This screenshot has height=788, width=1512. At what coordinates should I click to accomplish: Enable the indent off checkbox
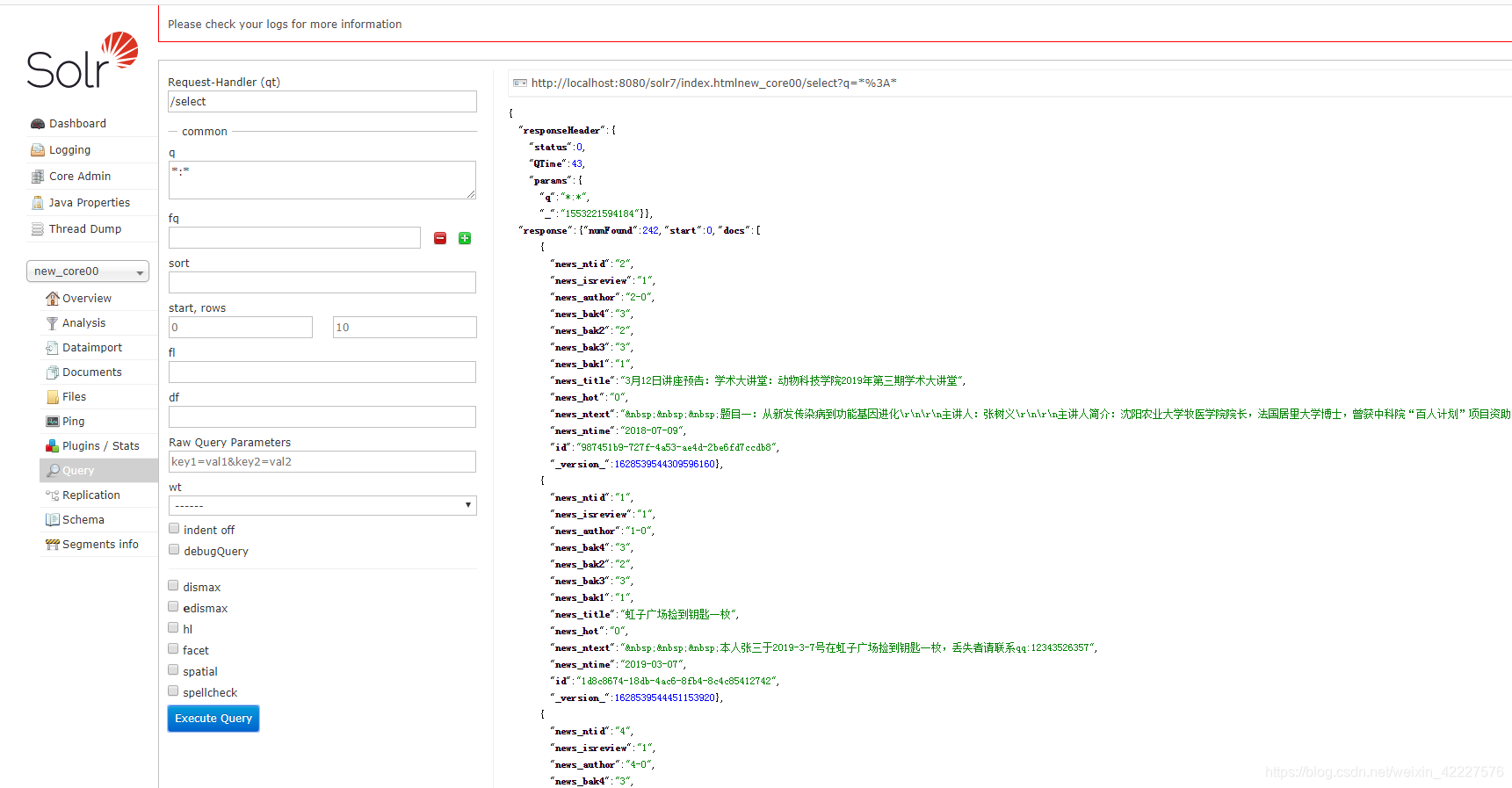pos(174,529)
